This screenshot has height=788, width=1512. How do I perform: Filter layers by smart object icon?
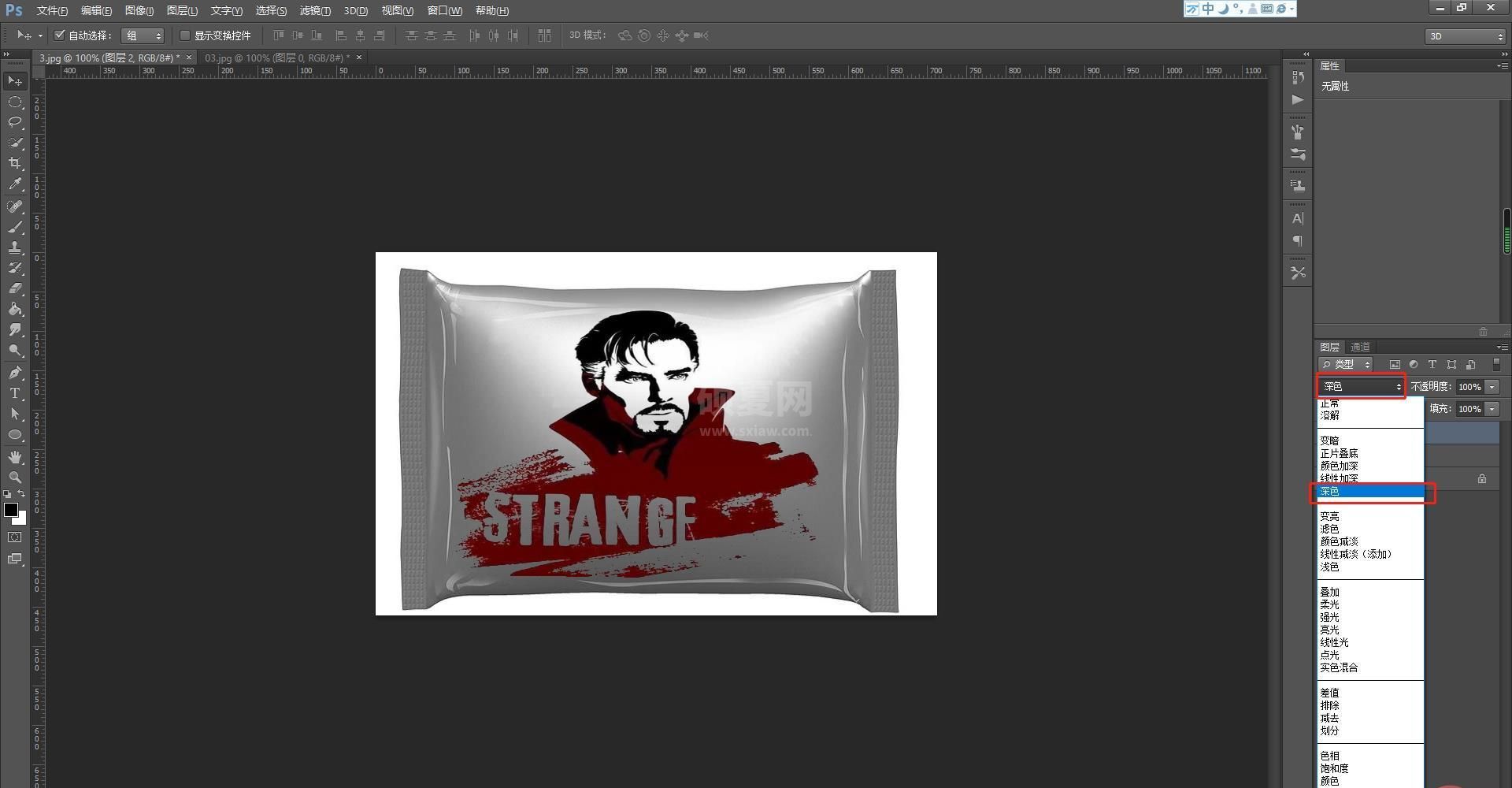pos(1470,365)
